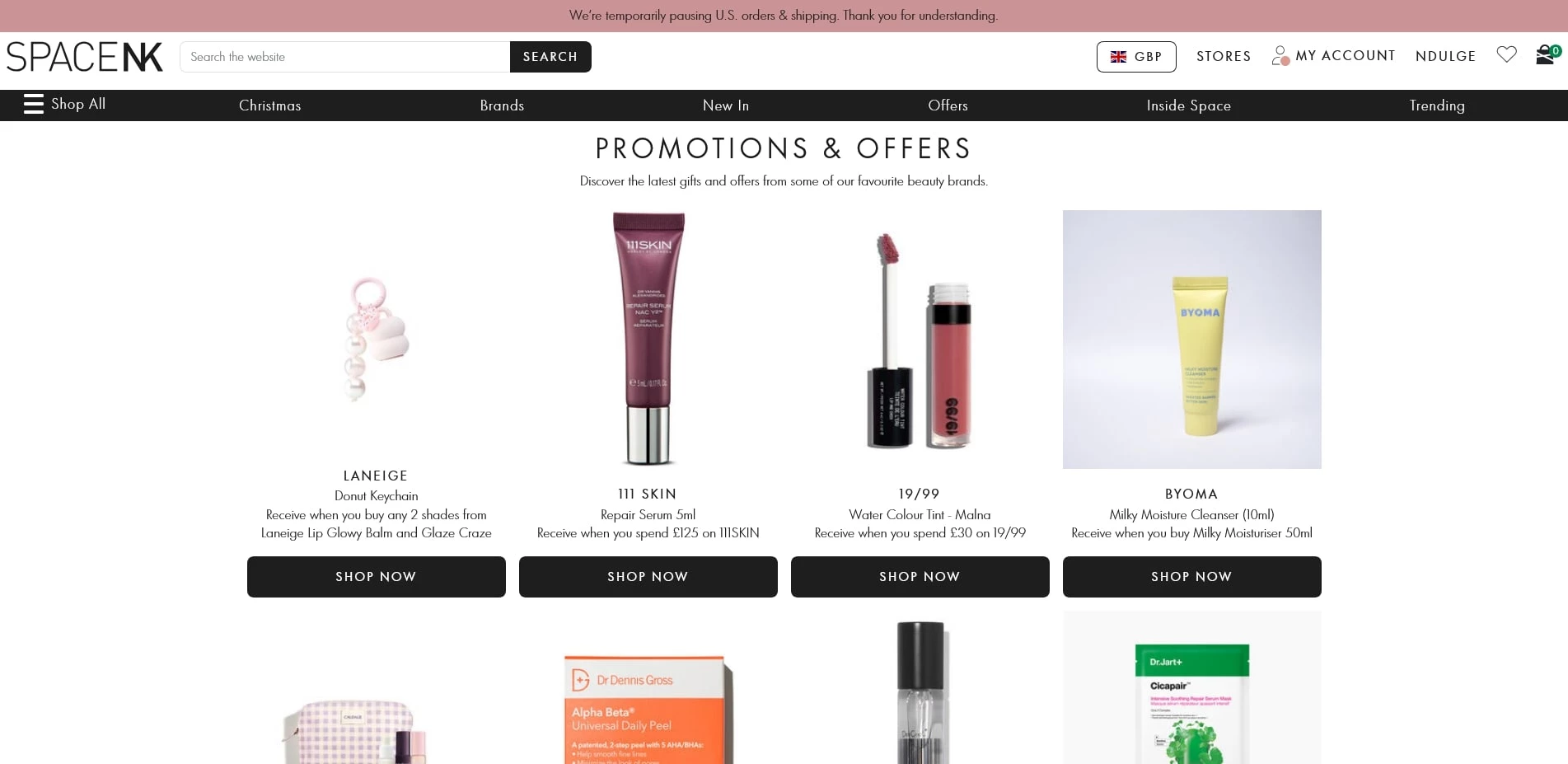Open the Inside Space menu
Image resolution: width=1568 pixels, height=764 pixels.
pyautogui.click(x=1188, y=105)
